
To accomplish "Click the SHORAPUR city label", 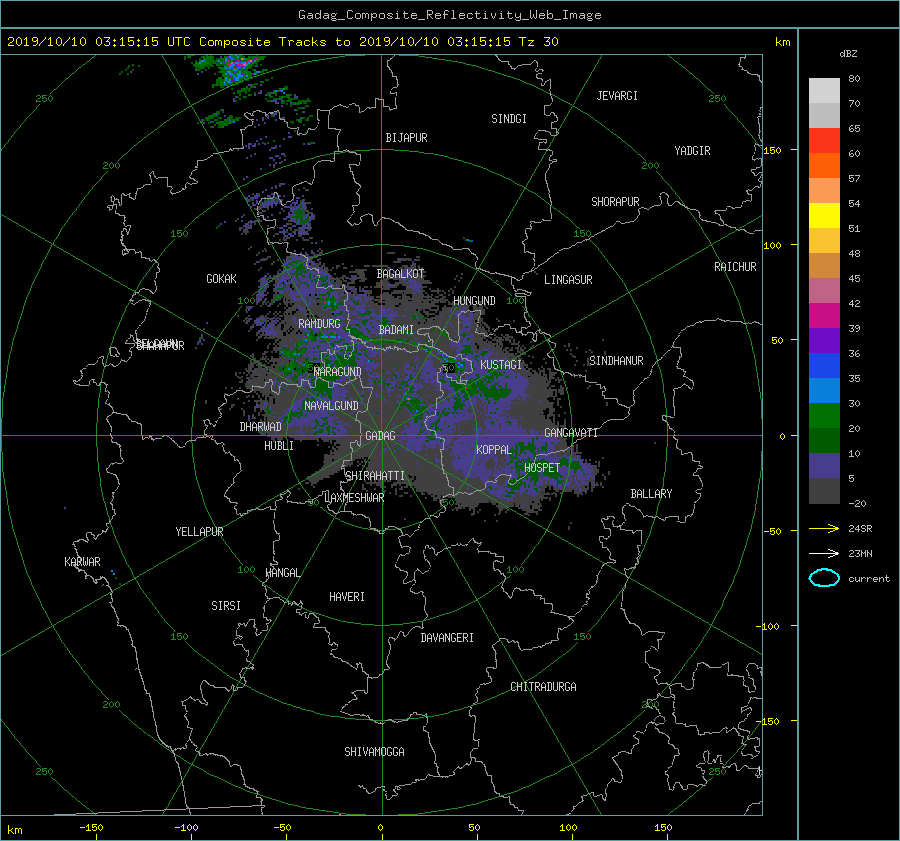I will pyautogui.click(x=615, y=202).
